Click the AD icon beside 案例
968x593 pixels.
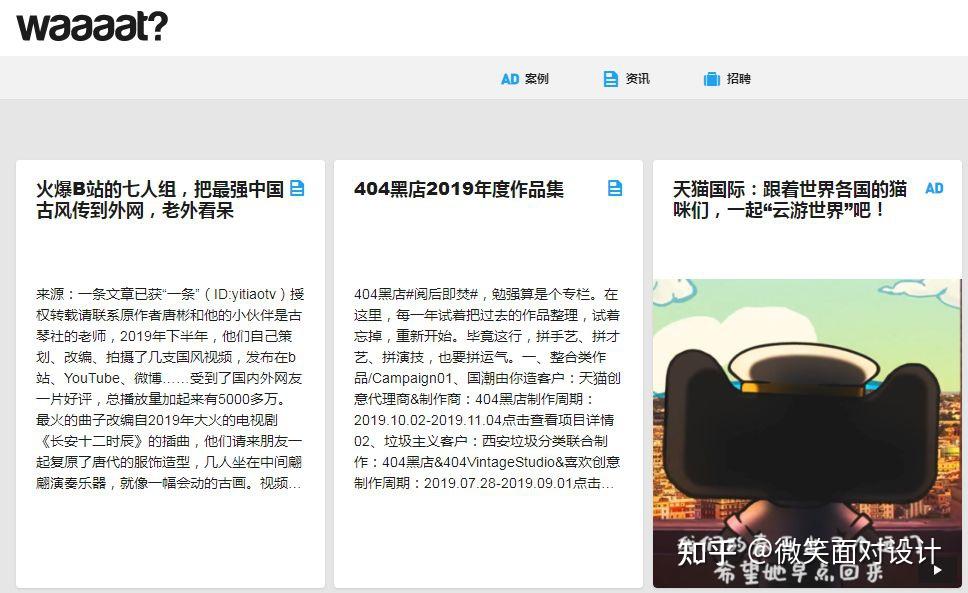click(510, 79)
